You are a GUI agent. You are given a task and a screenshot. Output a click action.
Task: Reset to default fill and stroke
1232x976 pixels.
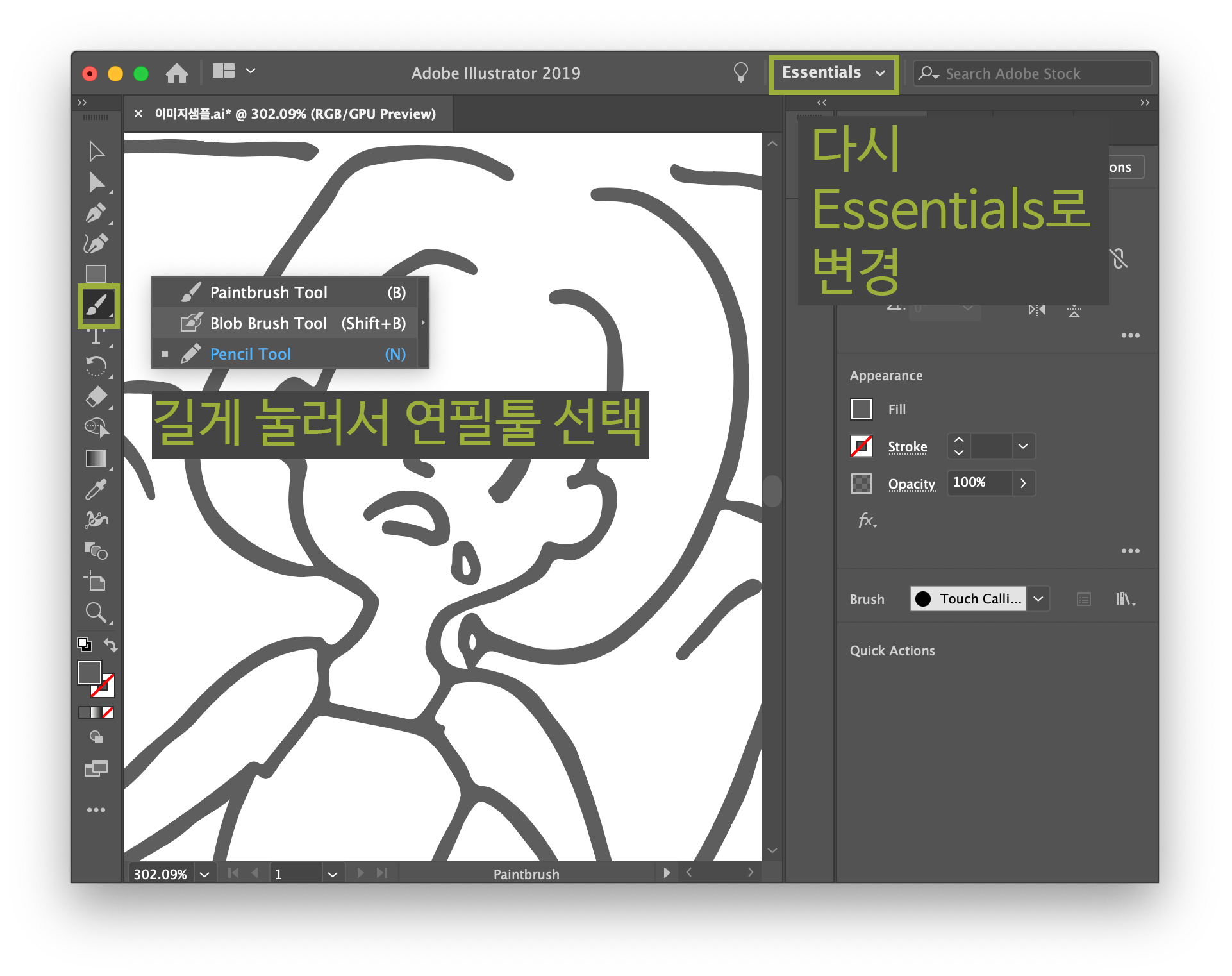(85, 644)
